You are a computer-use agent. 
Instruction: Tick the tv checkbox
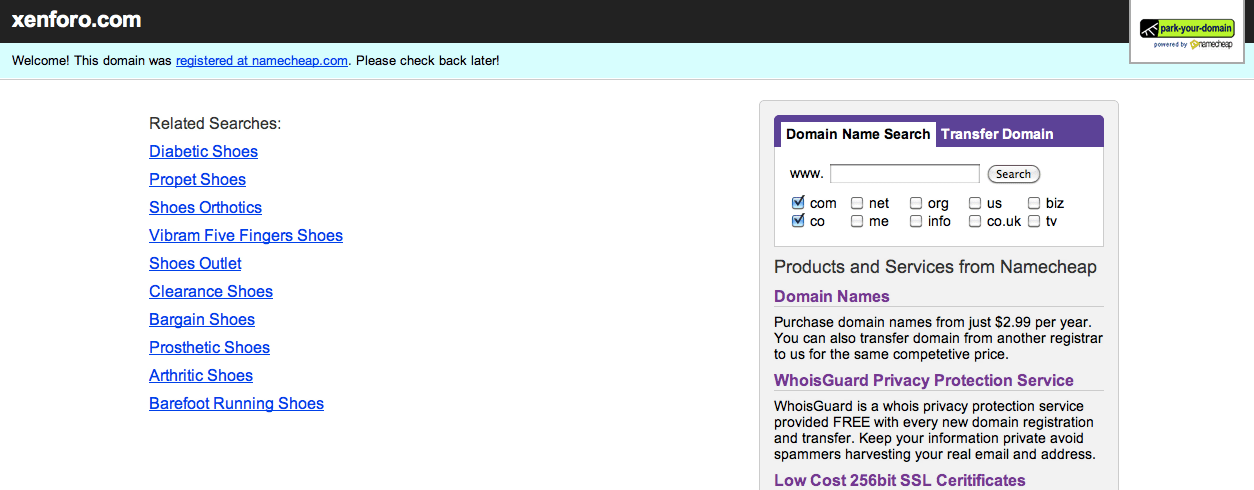pos(1034,221)
